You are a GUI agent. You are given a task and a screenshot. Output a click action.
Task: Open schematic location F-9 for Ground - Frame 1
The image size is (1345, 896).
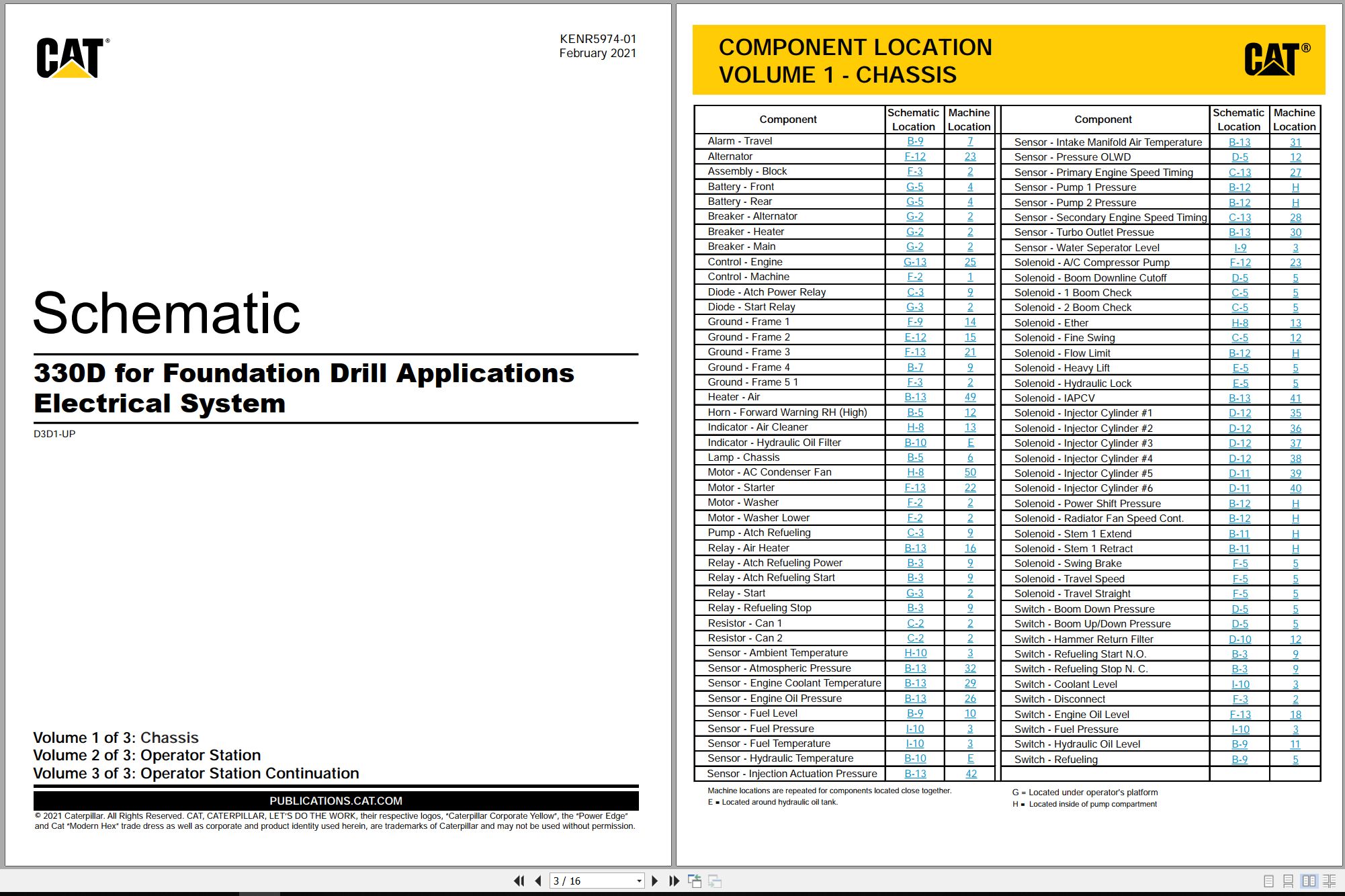[915, 322]
